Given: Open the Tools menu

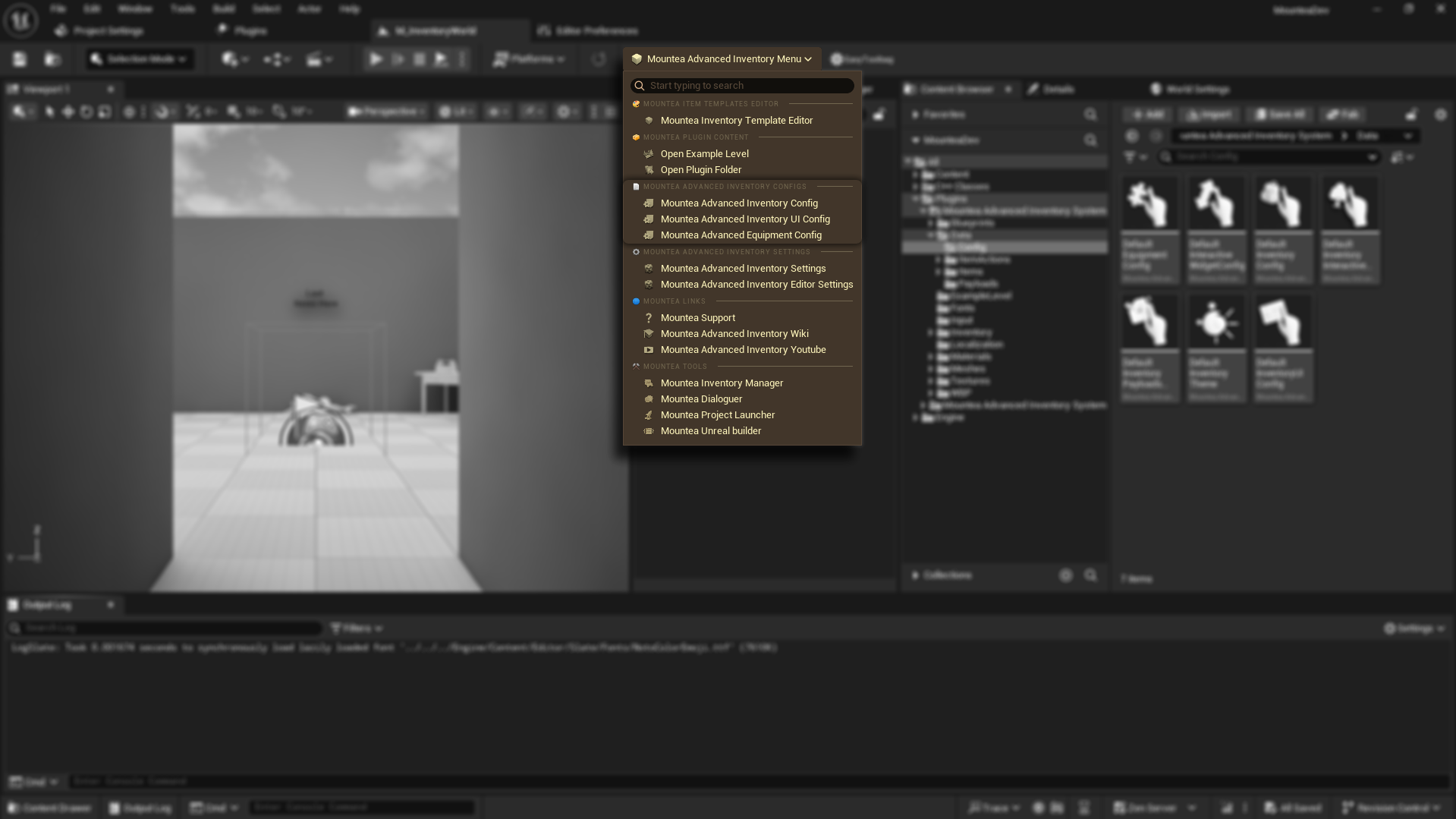Looking at the screenshot, I should tap(182, 9).
